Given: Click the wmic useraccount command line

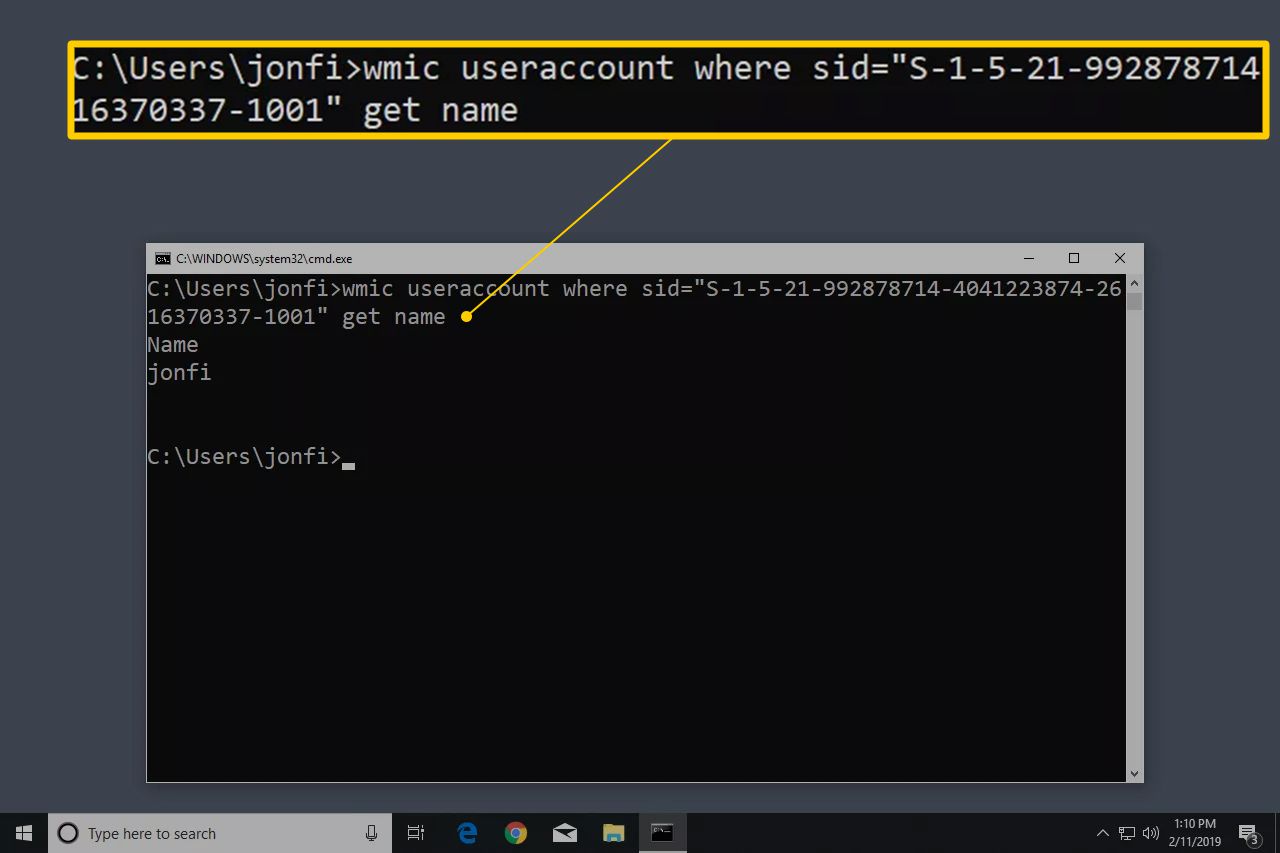Looking at the screenshot, I should coord(634,289).
